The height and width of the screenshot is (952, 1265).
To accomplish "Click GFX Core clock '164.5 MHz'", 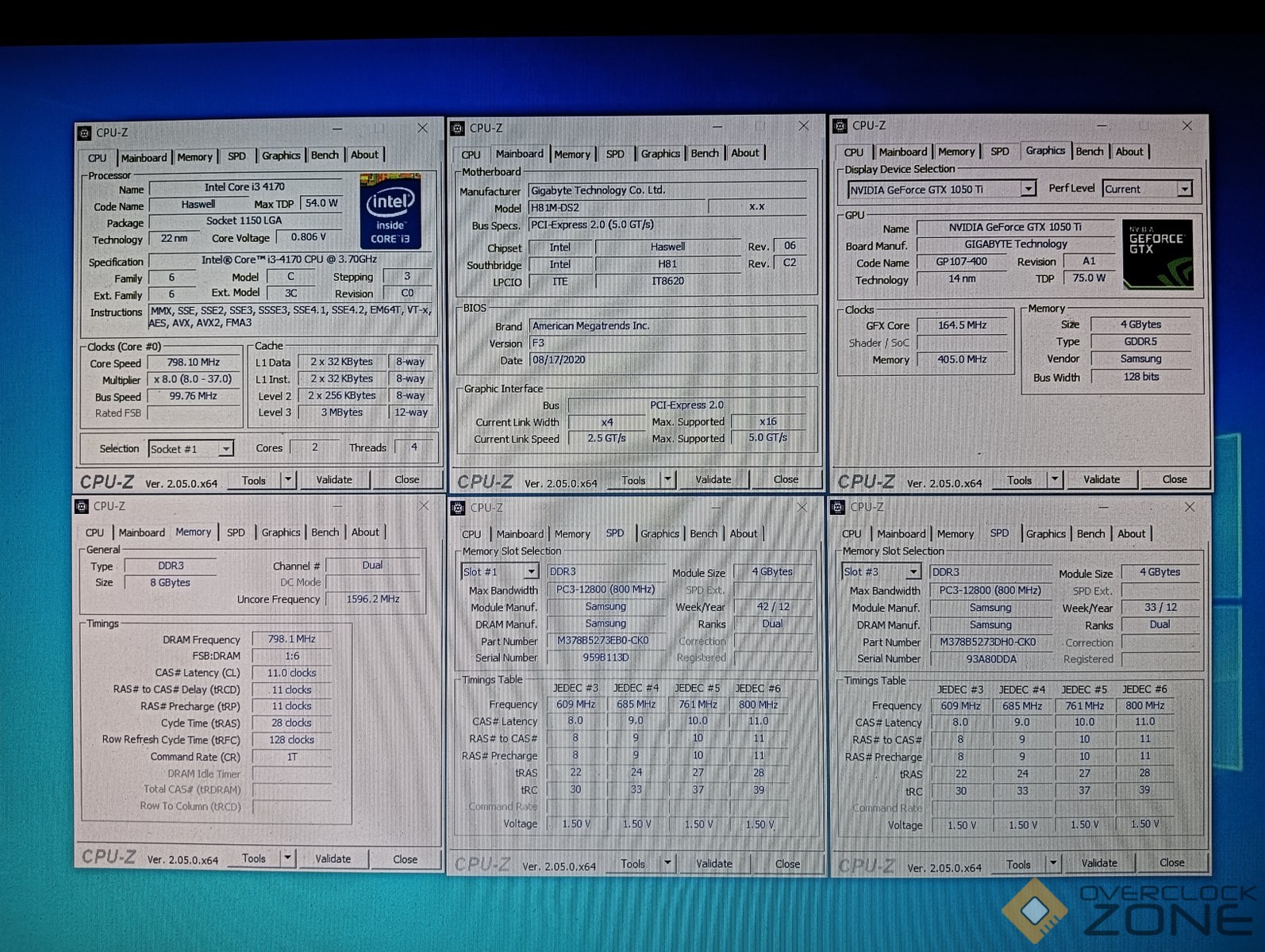I will pos(962,325).
